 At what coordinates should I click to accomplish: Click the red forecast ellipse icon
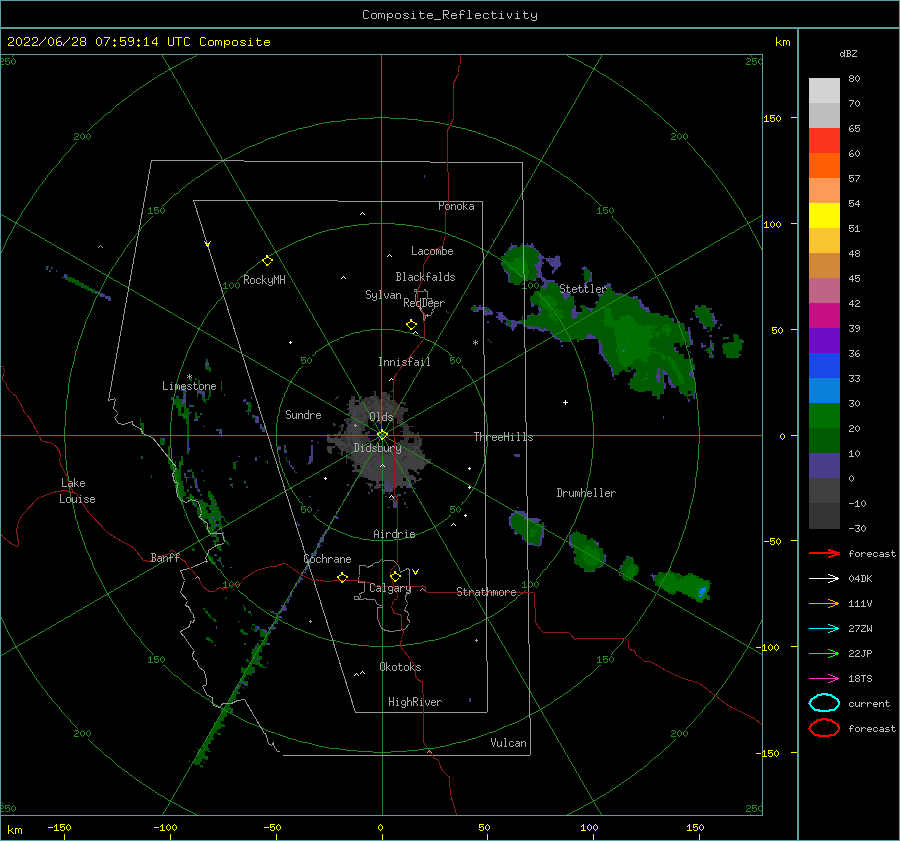(x=824, y=728)
